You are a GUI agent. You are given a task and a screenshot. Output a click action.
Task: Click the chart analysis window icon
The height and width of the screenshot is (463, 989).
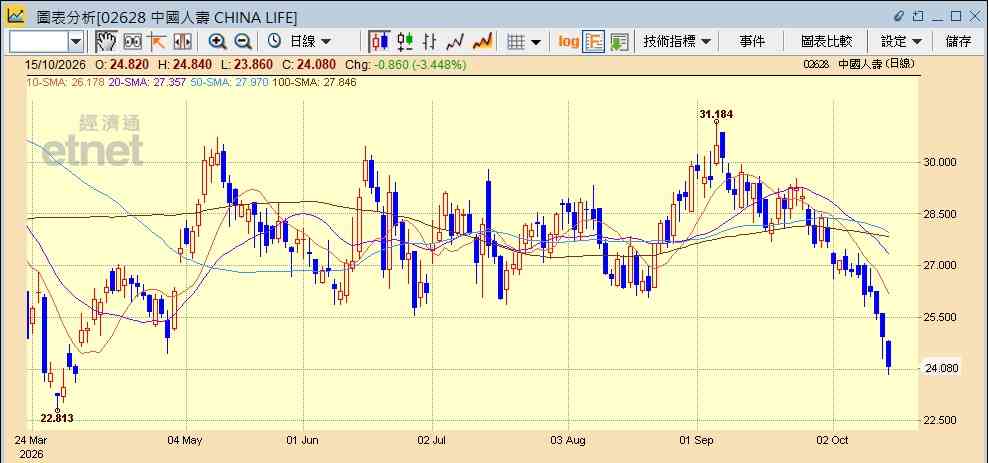[16, 16]
